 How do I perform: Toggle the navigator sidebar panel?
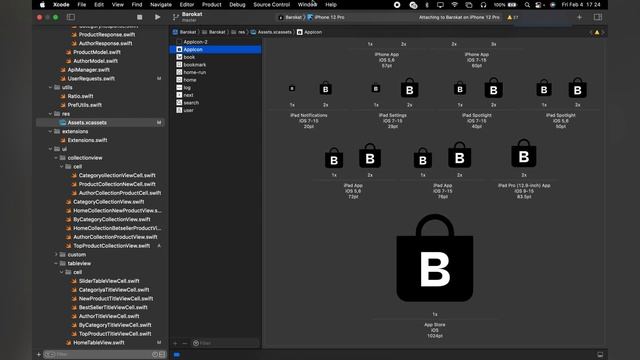[x=71, y=17]
